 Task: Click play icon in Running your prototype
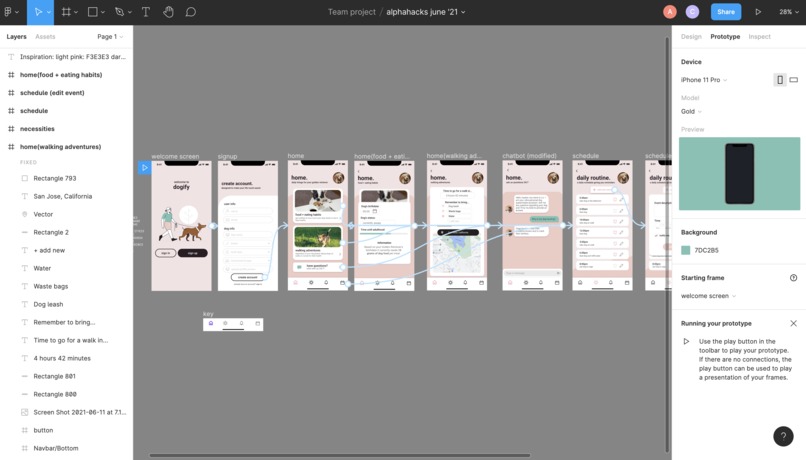686,341
